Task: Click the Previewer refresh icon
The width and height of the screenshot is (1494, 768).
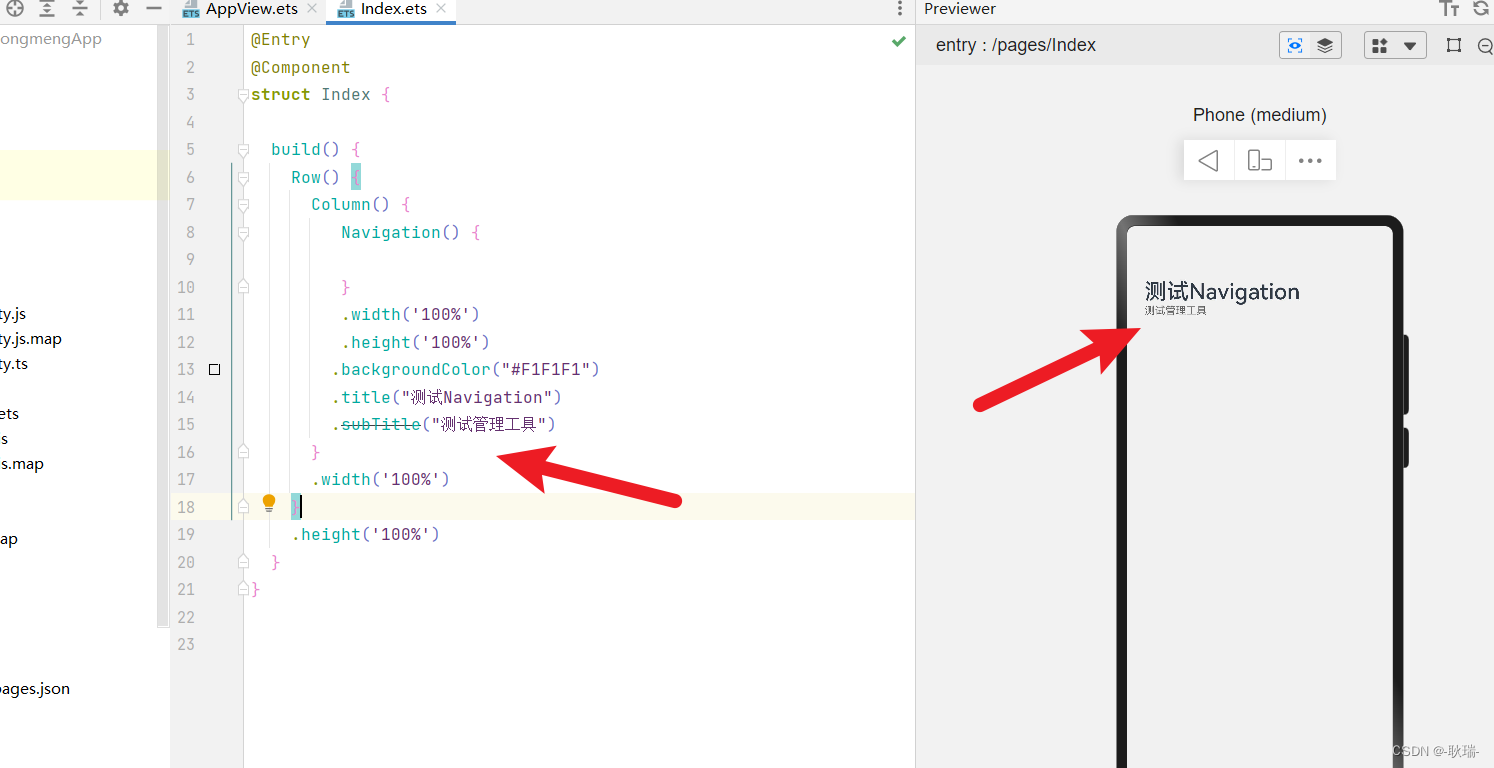Action: click(x=1481, y=9)
